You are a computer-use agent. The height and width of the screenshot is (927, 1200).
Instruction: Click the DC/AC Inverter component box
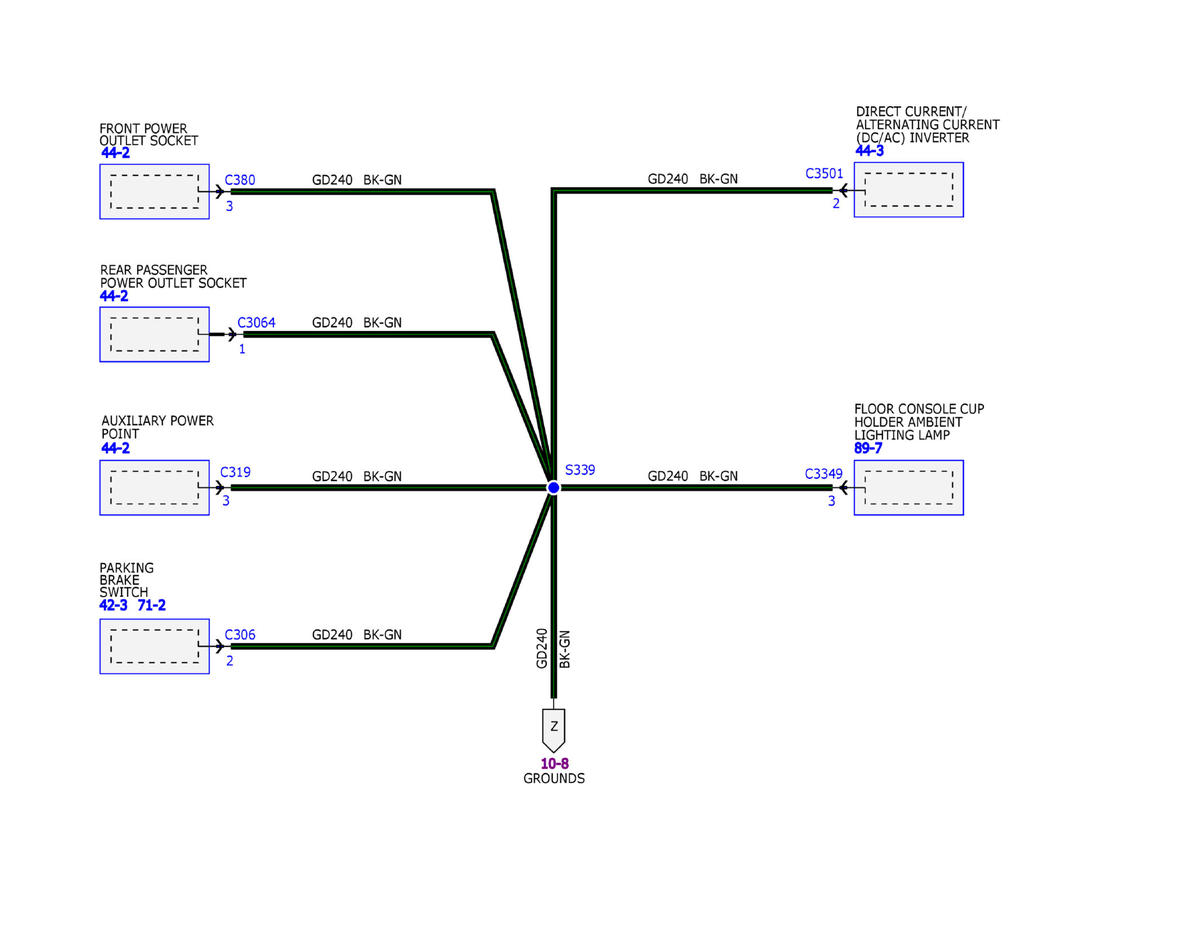click(x=908, y=190)
